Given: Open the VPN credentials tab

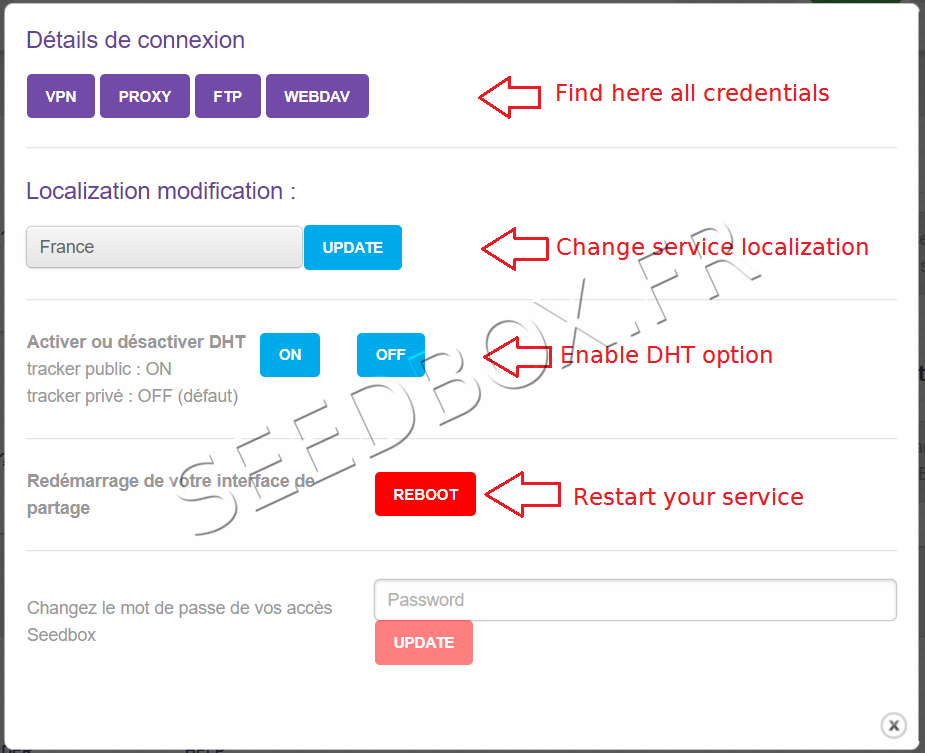Looking at the screenshot, I should coord(61,97).
